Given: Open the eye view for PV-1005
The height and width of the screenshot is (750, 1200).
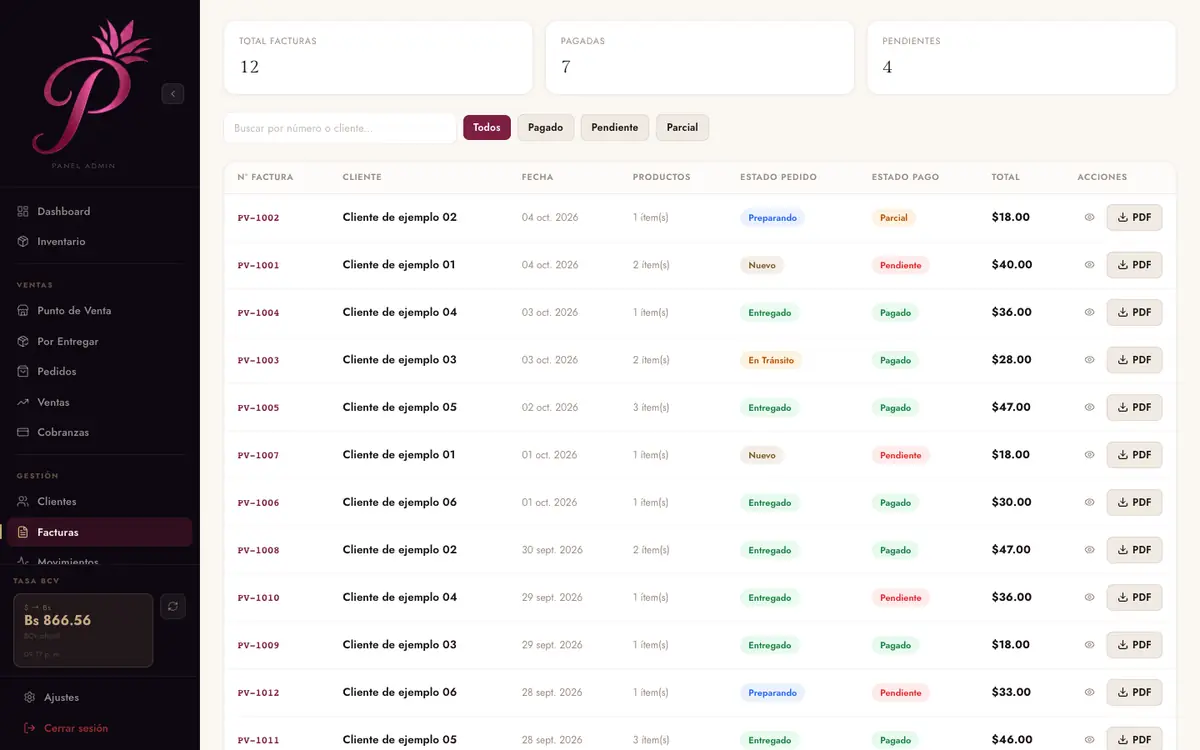Looking at the screenshot, I should click(1090, 407).
